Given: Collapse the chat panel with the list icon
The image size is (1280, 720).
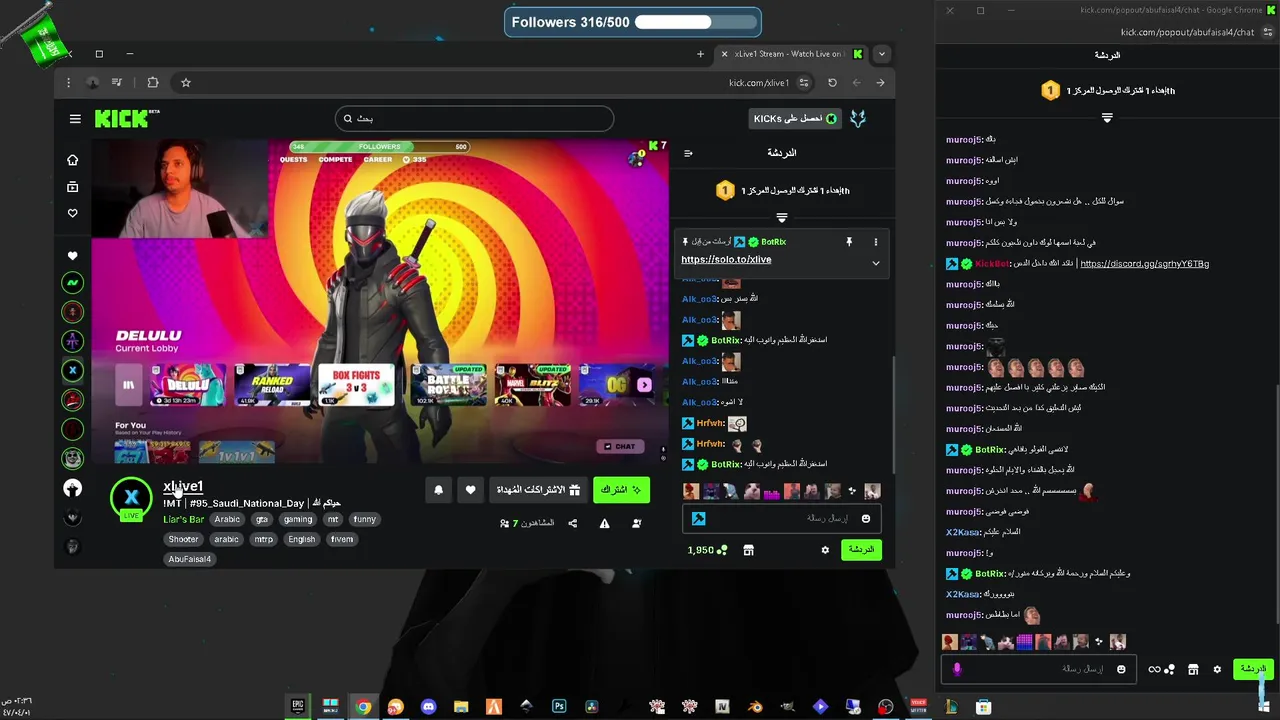Looking at the screenshot, I should [688, 153].
